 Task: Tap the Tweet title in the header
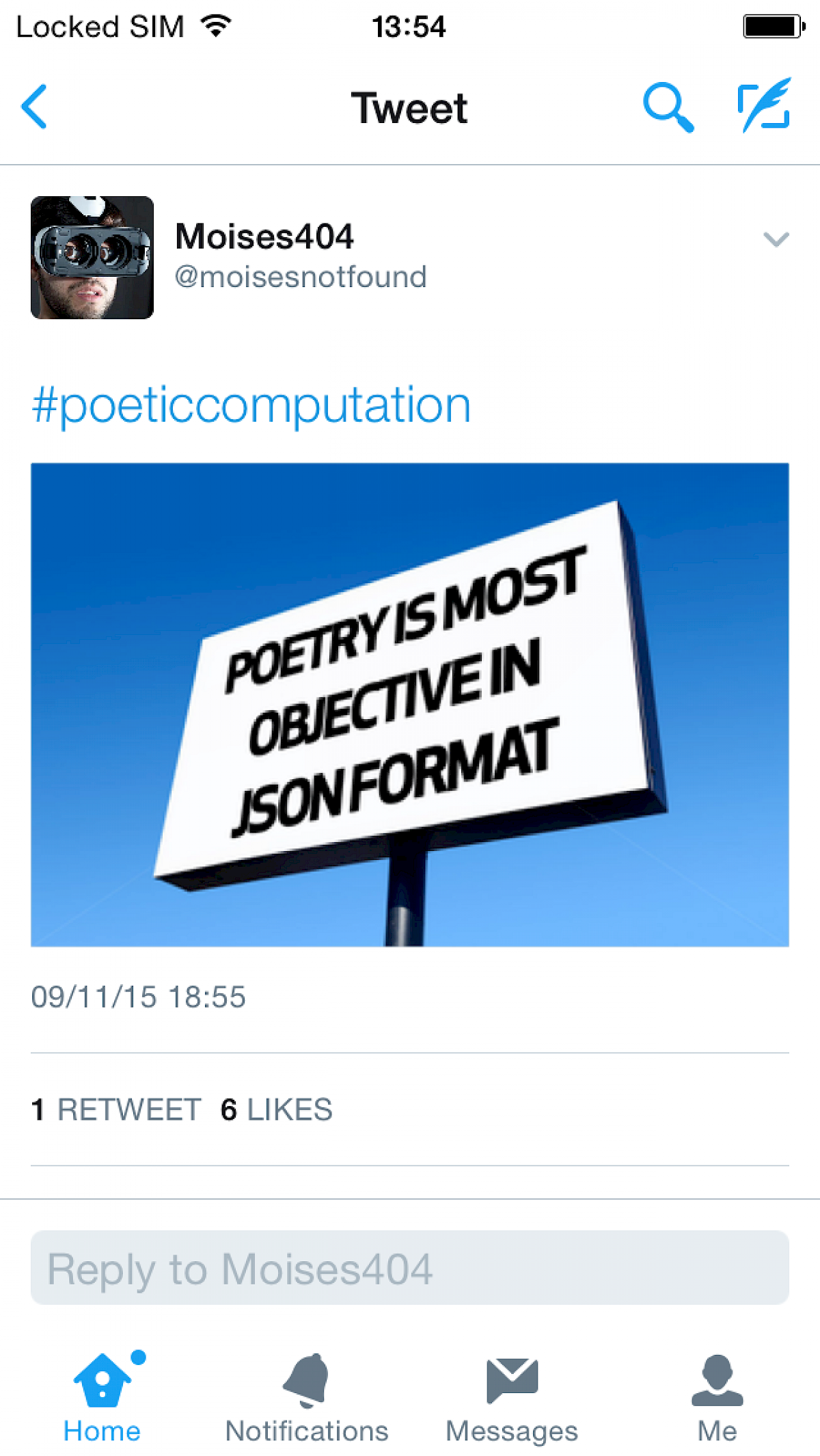409,108
